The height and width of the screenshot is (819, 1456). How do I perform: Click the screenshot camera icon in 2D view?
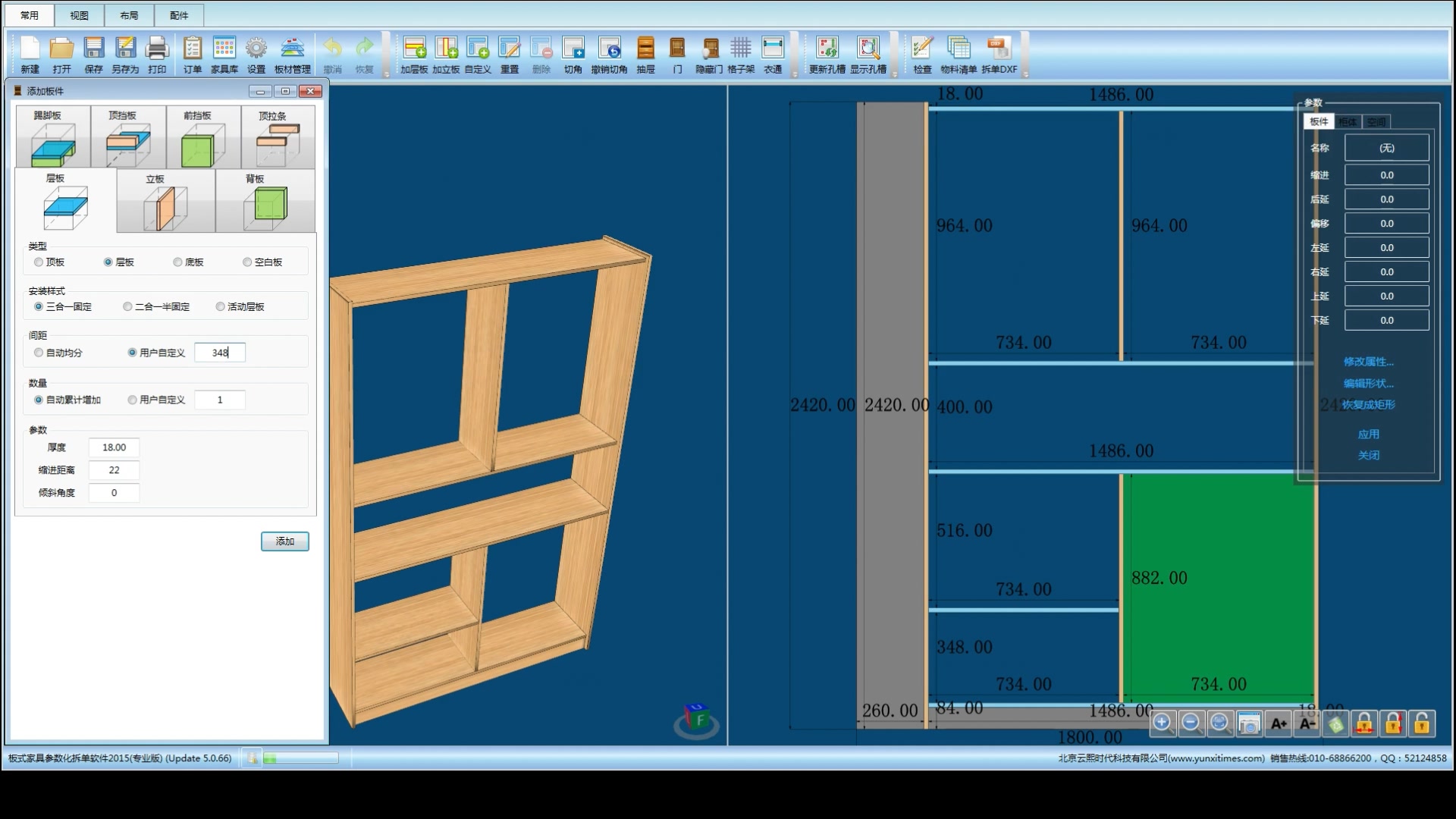point(1249,723)
